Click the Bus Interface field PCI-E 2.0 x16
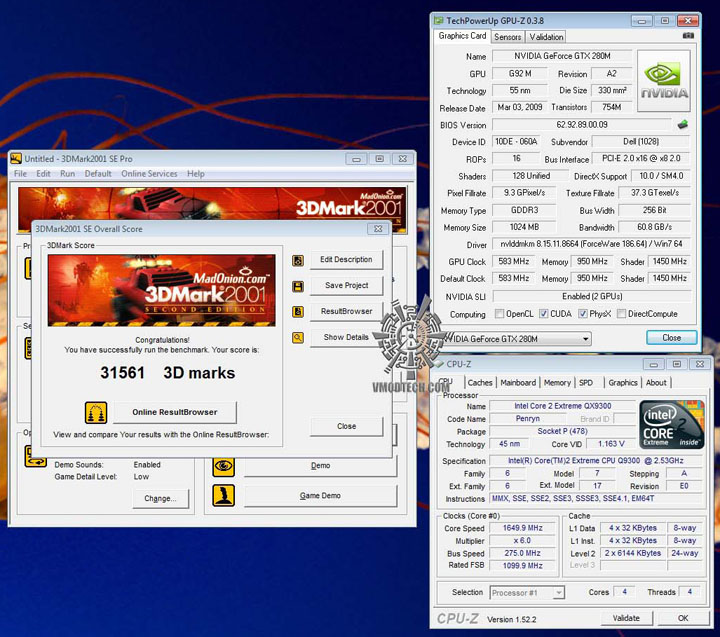The height and width of the screenshot is (637, 720). (x=641, y=158)
